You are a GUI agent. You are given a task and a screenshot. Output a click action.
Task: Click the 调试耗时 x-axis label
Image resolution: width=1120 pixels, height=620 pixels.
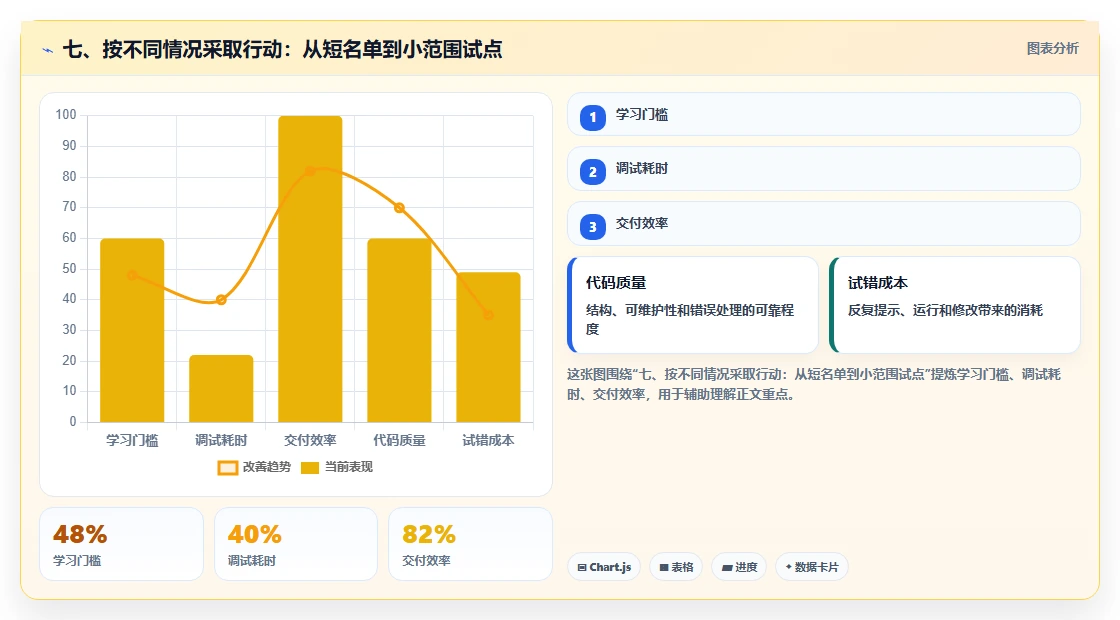pos(221,441)
